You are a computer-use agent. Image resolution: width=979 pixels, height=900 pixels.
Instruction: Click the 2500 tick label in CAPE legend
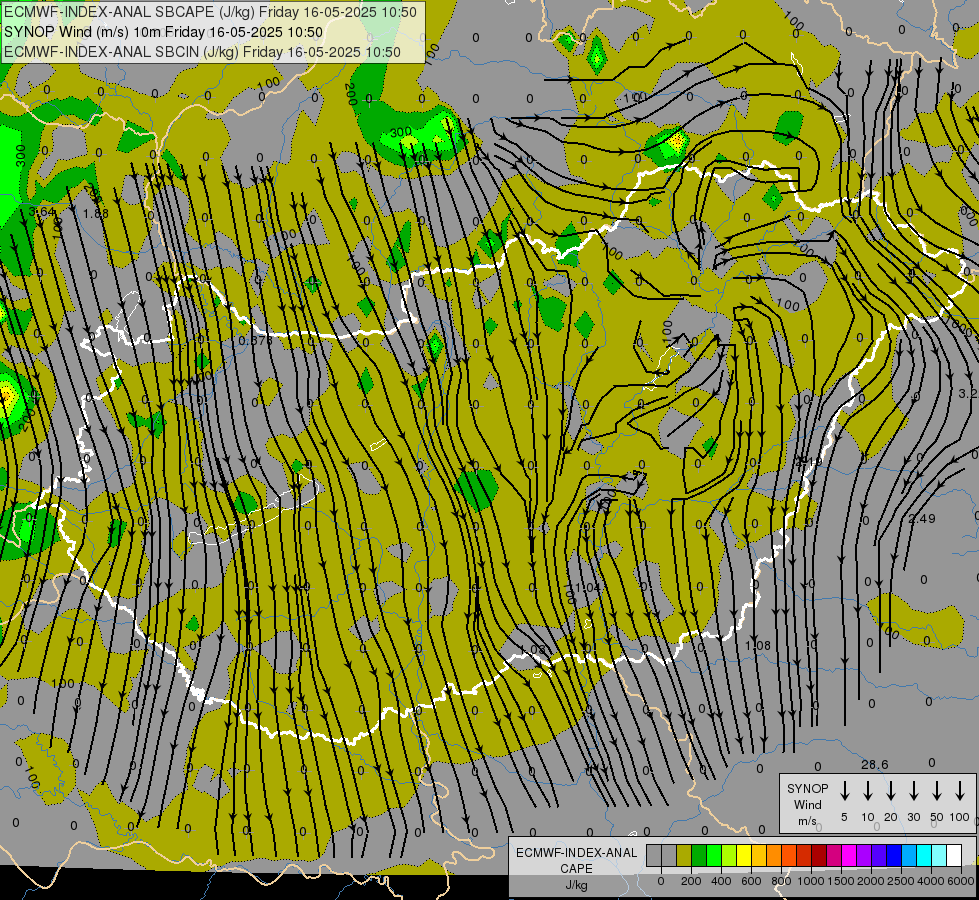pos(901,881)
